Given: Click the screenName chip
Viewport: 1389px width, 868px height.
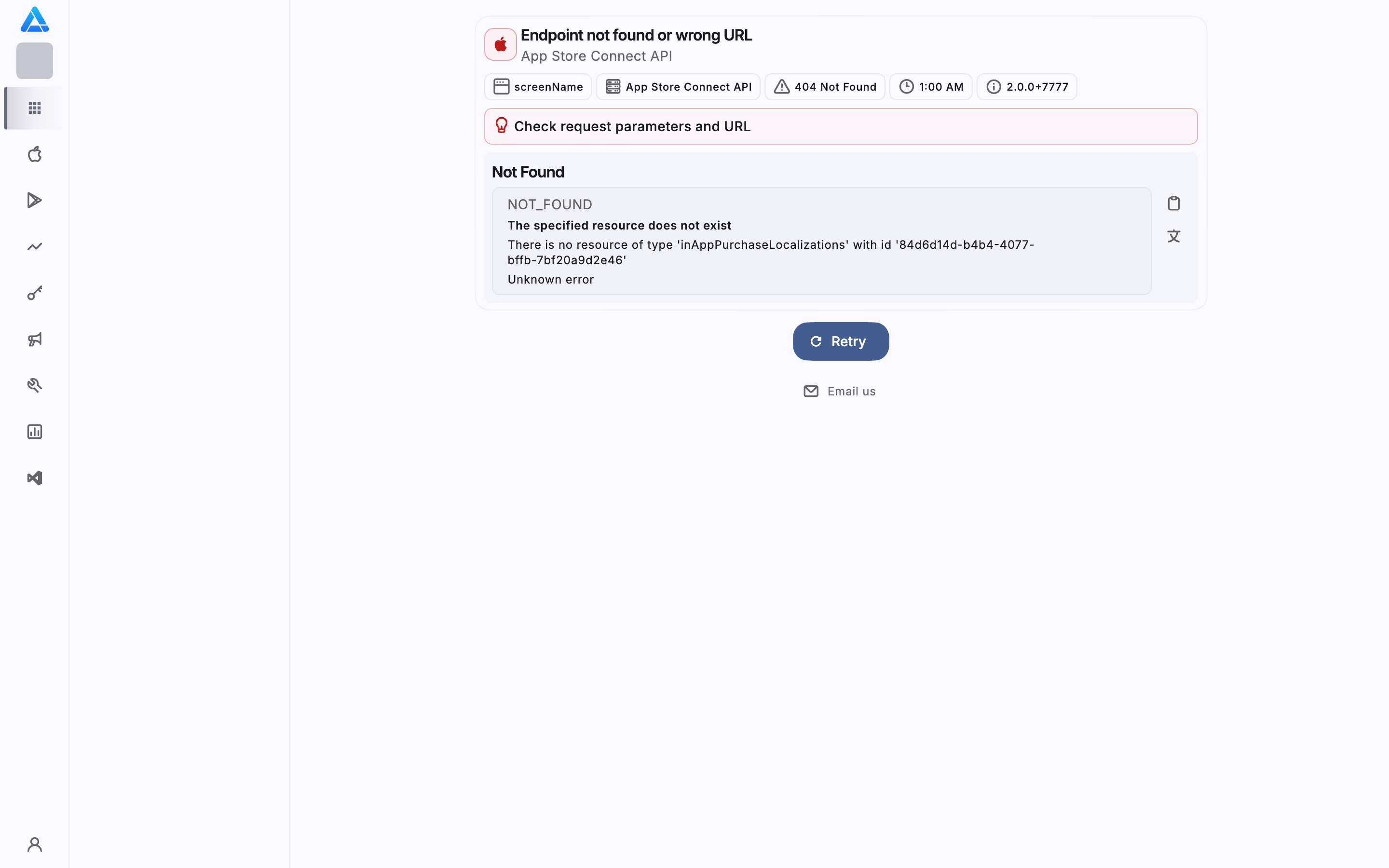Looking at the screenshot, I should click(538, 87).
